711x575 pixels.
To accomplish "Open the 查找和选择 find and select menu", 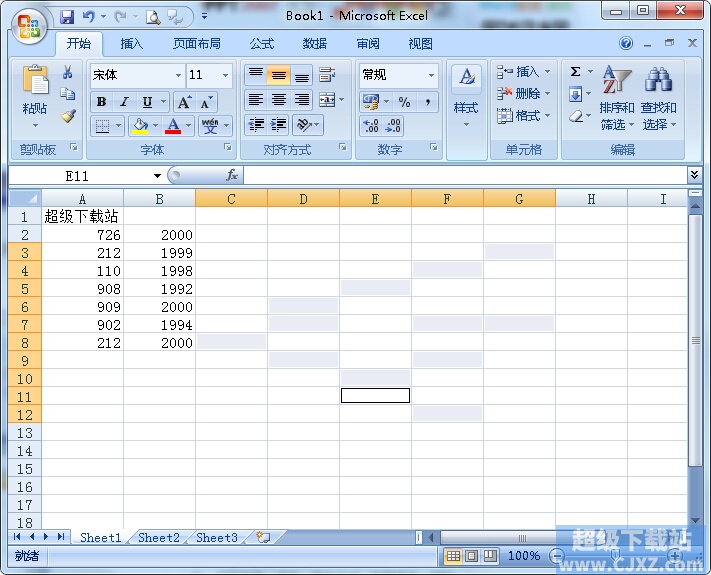I will [x=659, y=98].
